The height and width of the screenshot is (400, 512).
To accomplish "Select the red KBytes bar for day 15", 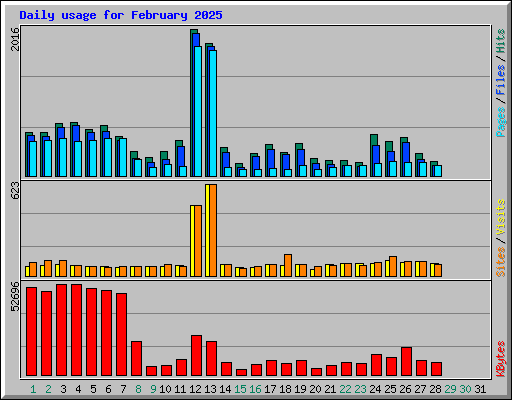I will [x=241, y=372].
